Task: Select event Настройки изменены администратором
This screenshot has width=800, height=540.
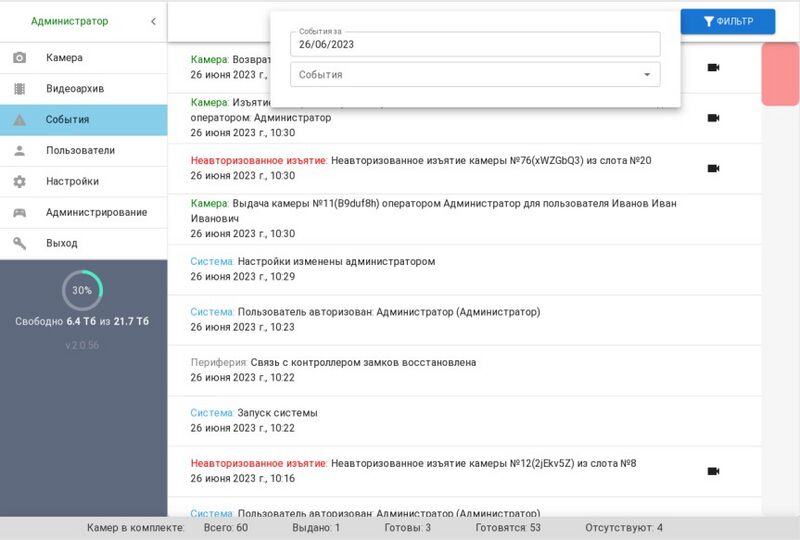Action: pyautogui.click(x=464, y=269)
